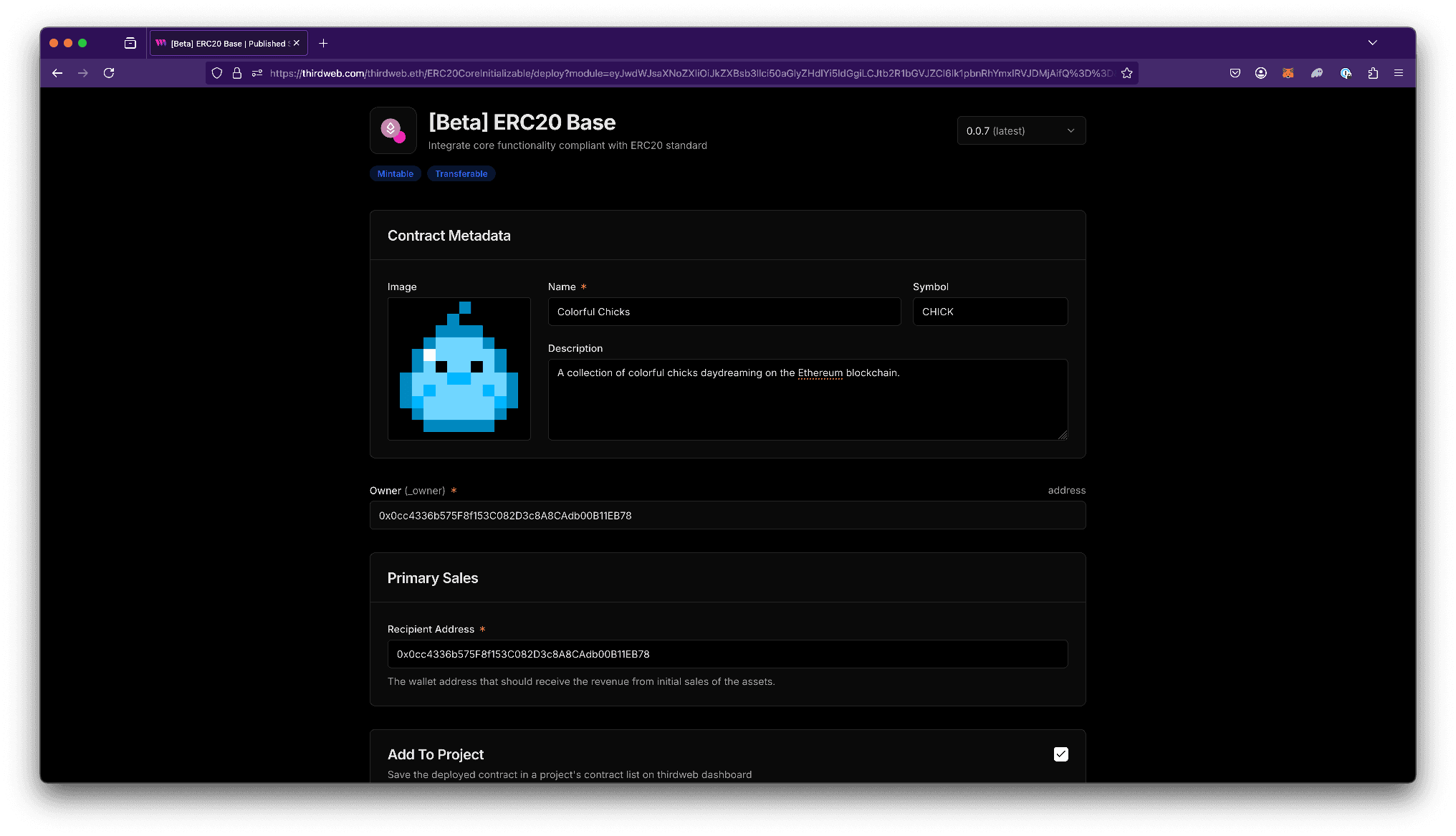Open the Ghostery extension icon
Image resolution: width=1456 pixels, height=836 pixels.
[x=1317, y=72]
